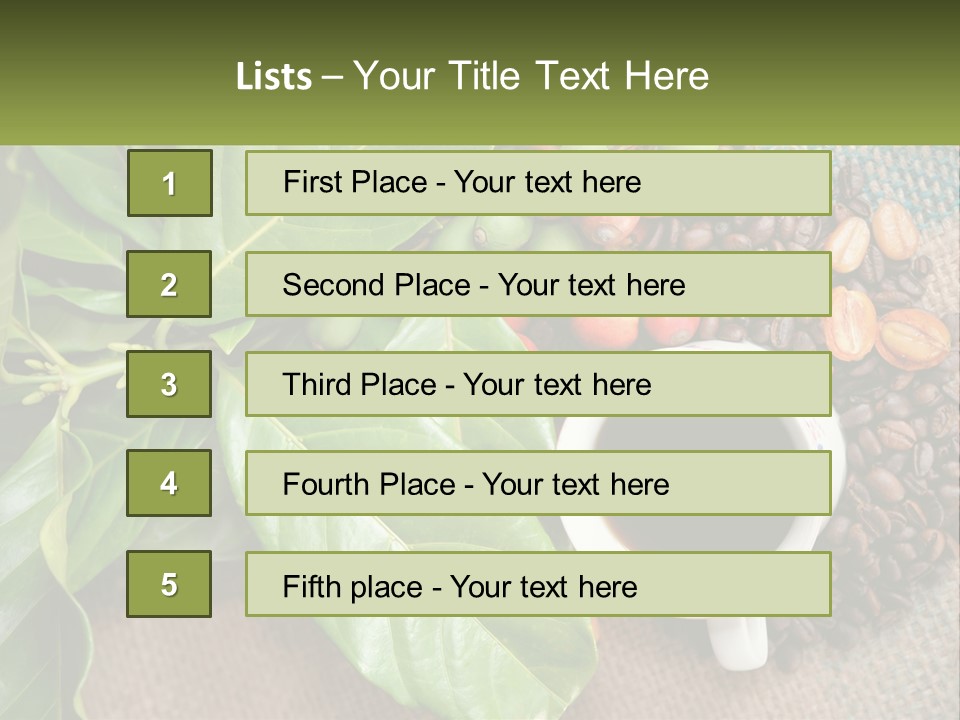
Task: Click 'First Place - Your text here' bar
Action: (x=538, y=183)
